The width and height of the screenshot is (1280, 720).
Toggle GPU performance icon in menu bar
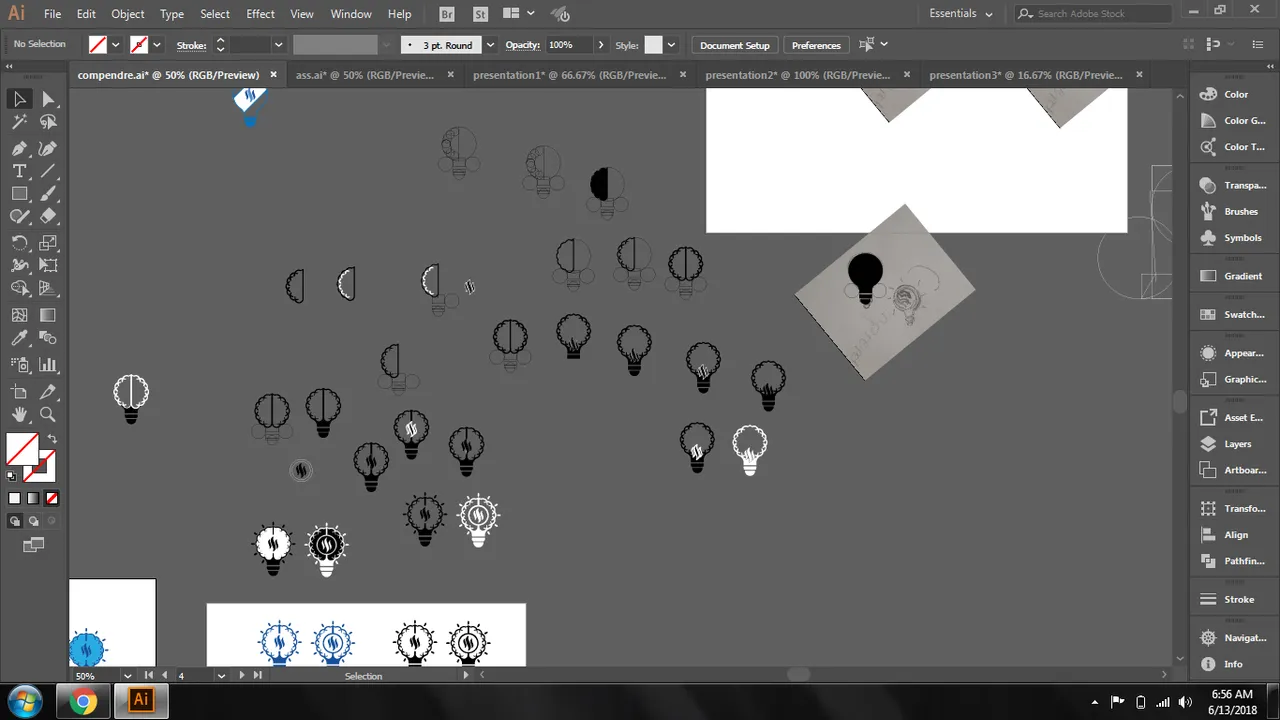coord(562,14)
